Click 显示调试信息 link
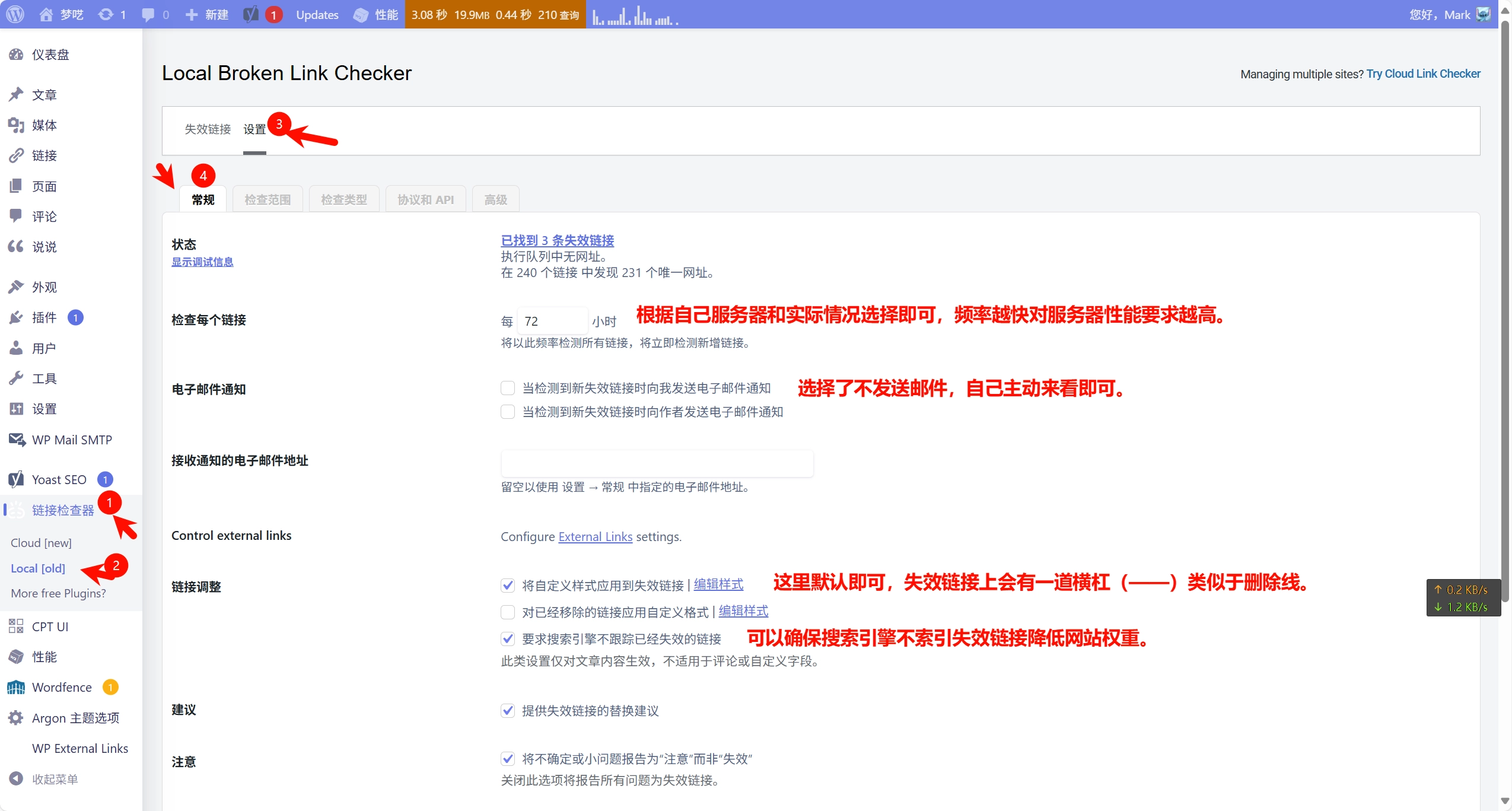1512x811 pixels. coord(202,262)
